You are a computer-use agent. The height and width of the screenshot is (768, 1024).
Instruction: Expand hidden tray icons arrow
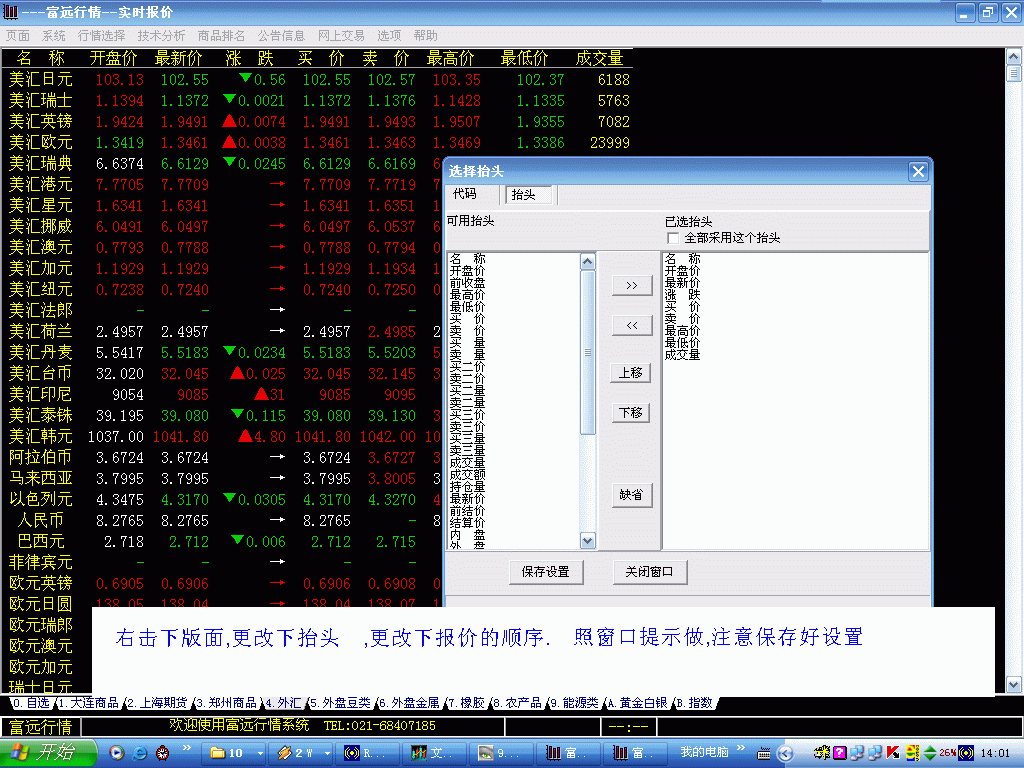pos(785,754)
